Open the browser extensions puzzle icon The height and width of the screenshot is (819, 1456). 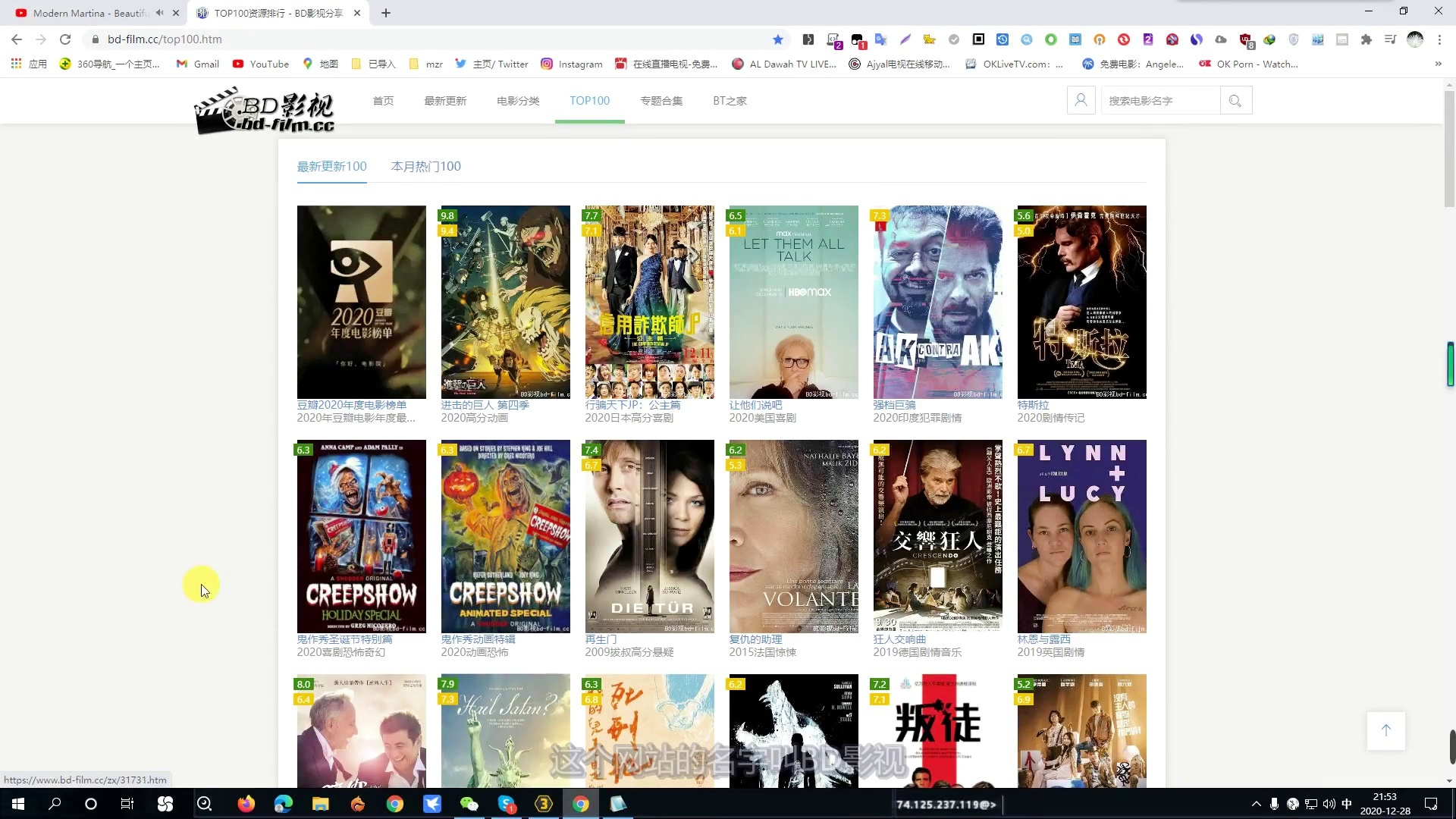point(1367,39)
